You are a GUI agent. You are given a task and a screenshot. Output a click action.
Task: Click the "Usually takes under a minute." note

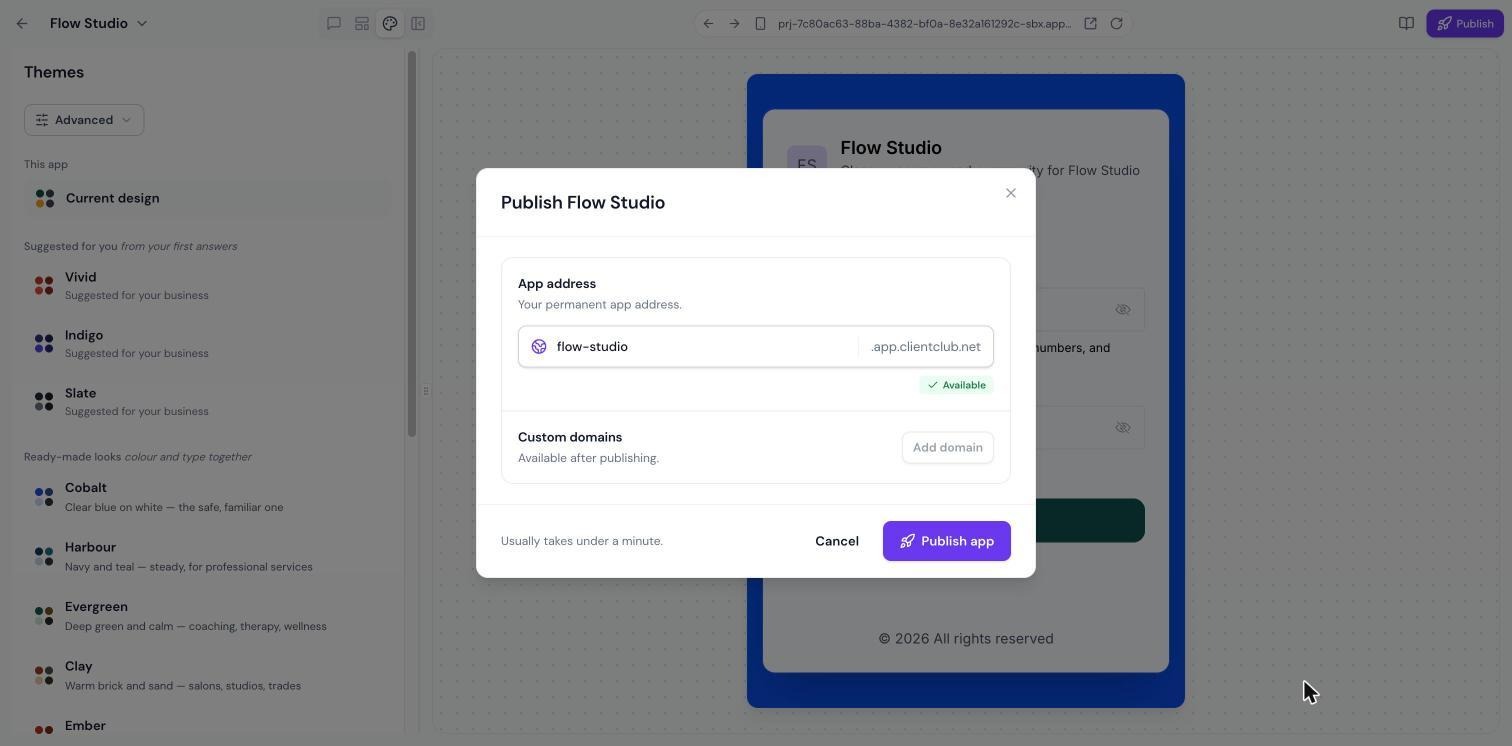pyautogui.click(x=582, y=541)
